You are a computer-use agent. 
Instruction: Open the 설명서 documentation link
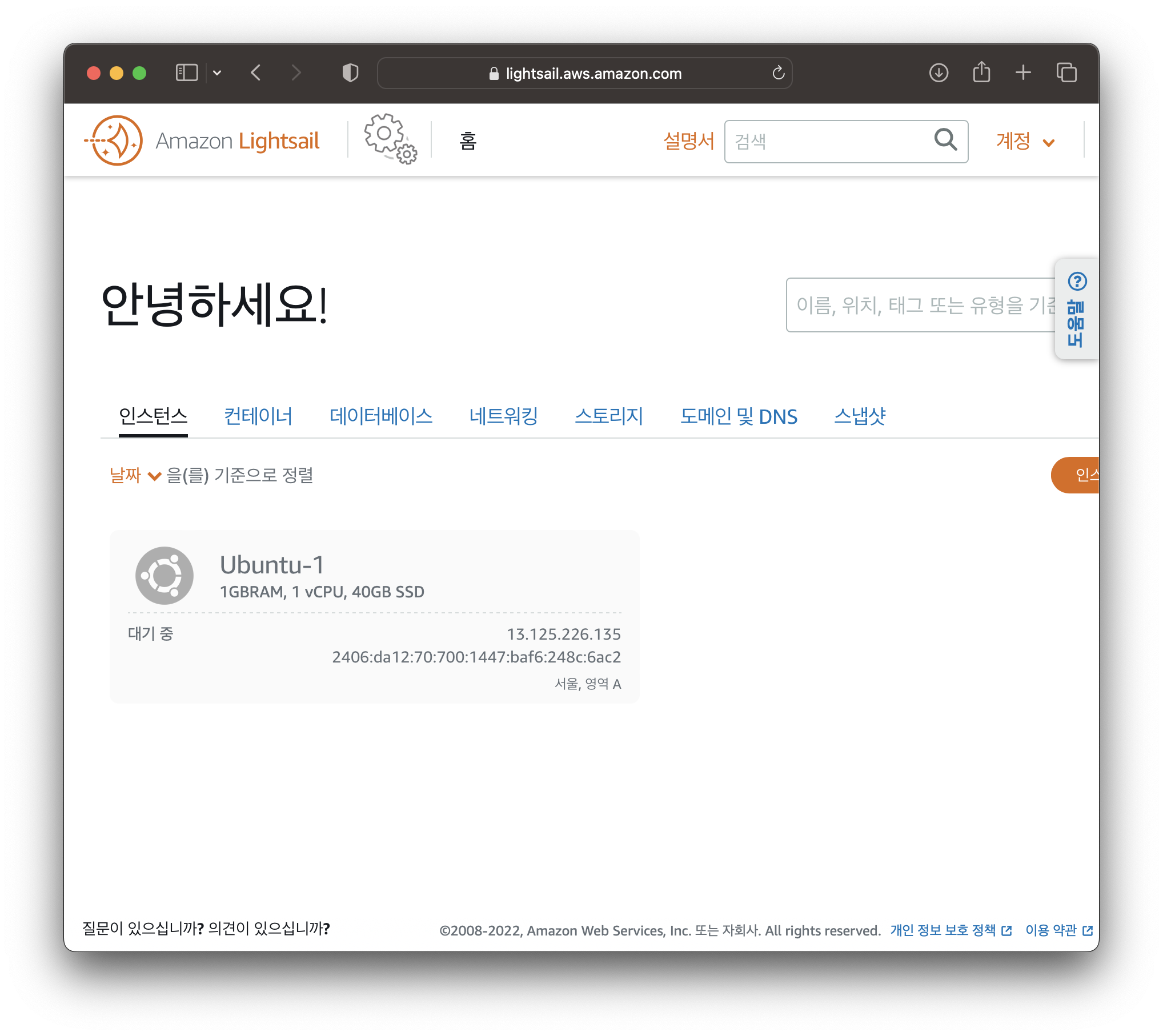point(689,141)
